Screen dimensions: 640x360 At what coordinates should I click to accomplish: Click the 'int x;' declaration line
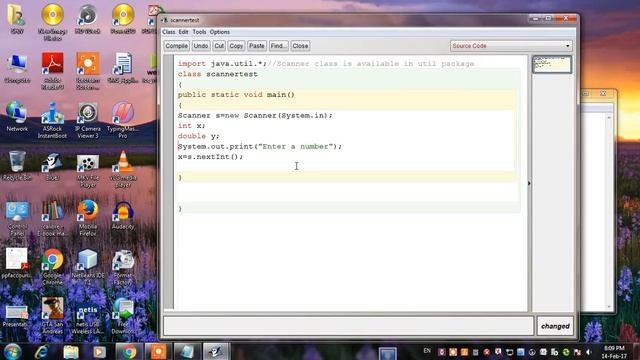point(191,126)
